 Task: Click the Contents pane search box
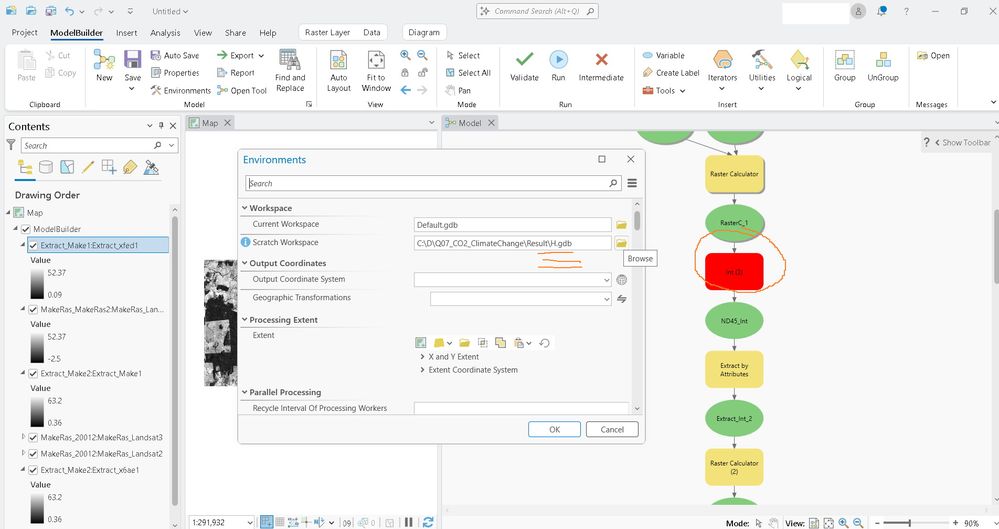99,145
